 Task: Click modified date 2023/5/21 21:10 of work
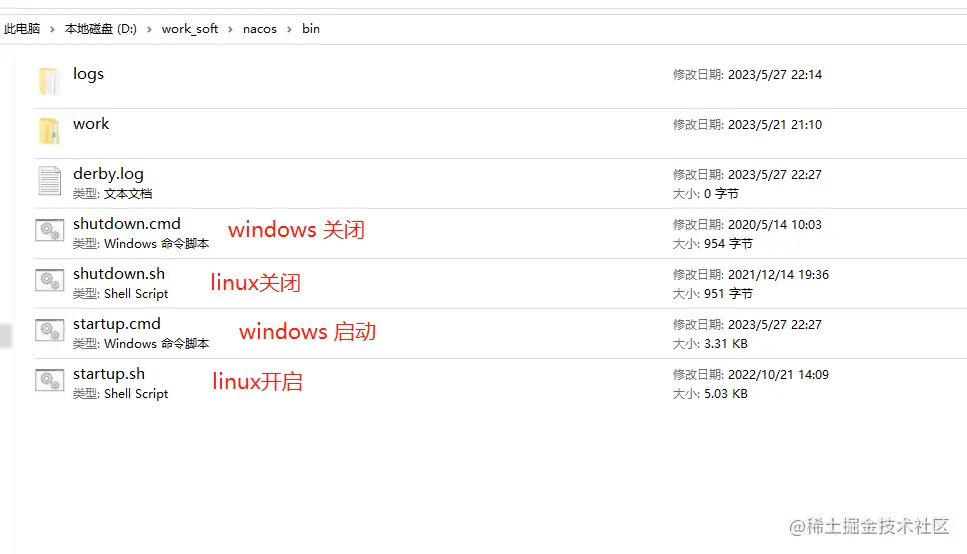tap(775, 125)
